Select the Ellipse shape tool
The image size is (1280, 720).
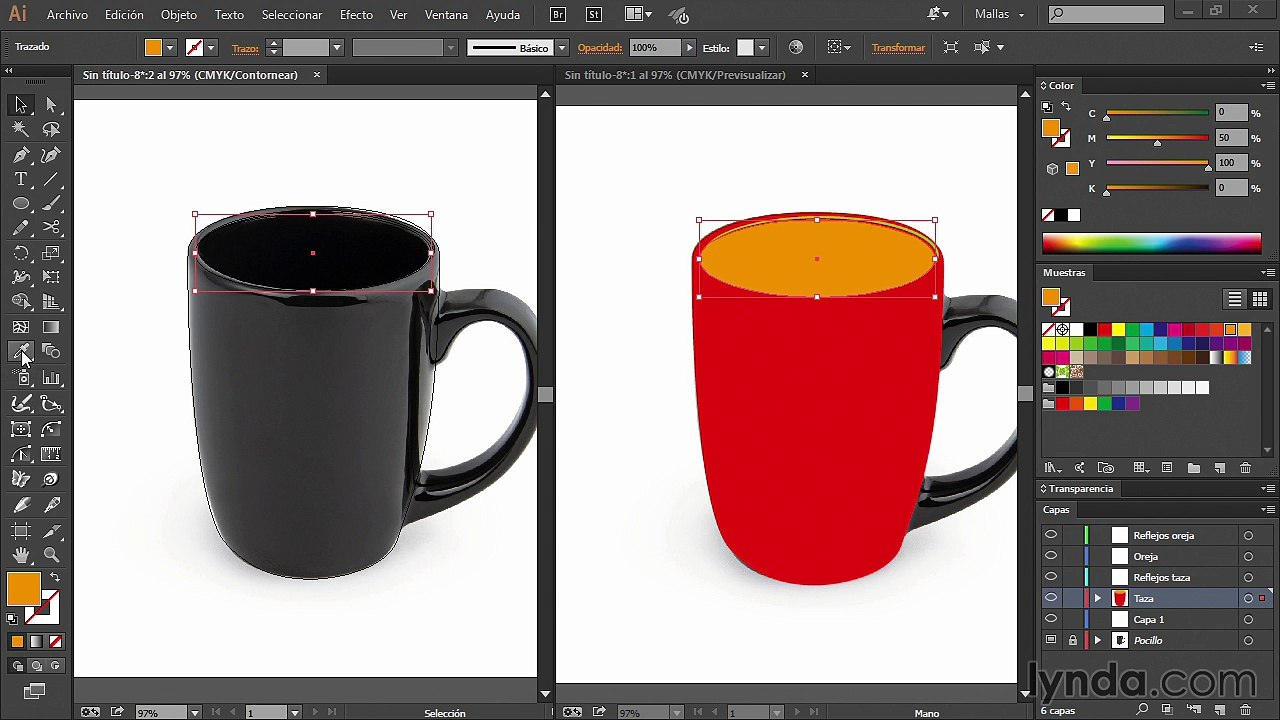click(21, 204)
